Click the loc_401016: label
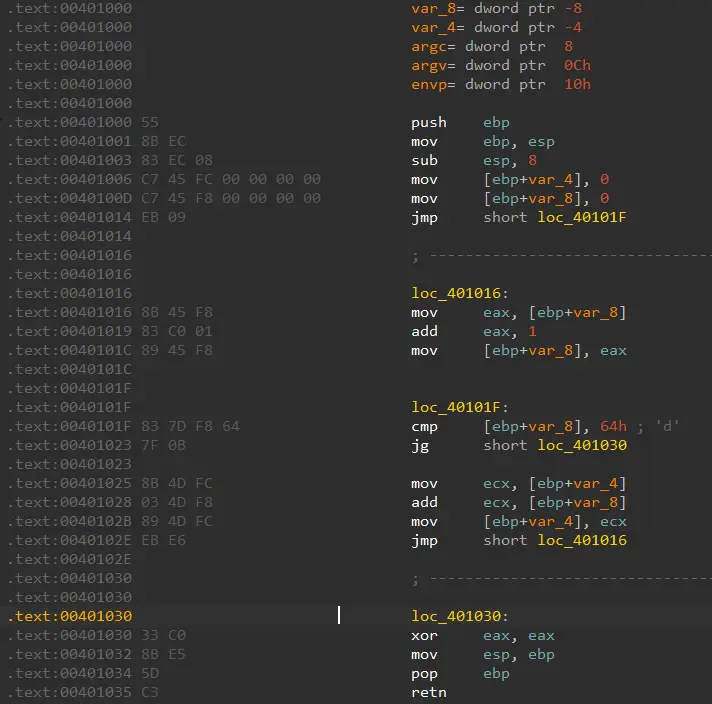The width and height of the screenshot is (712, 704). tap(460, 293)
